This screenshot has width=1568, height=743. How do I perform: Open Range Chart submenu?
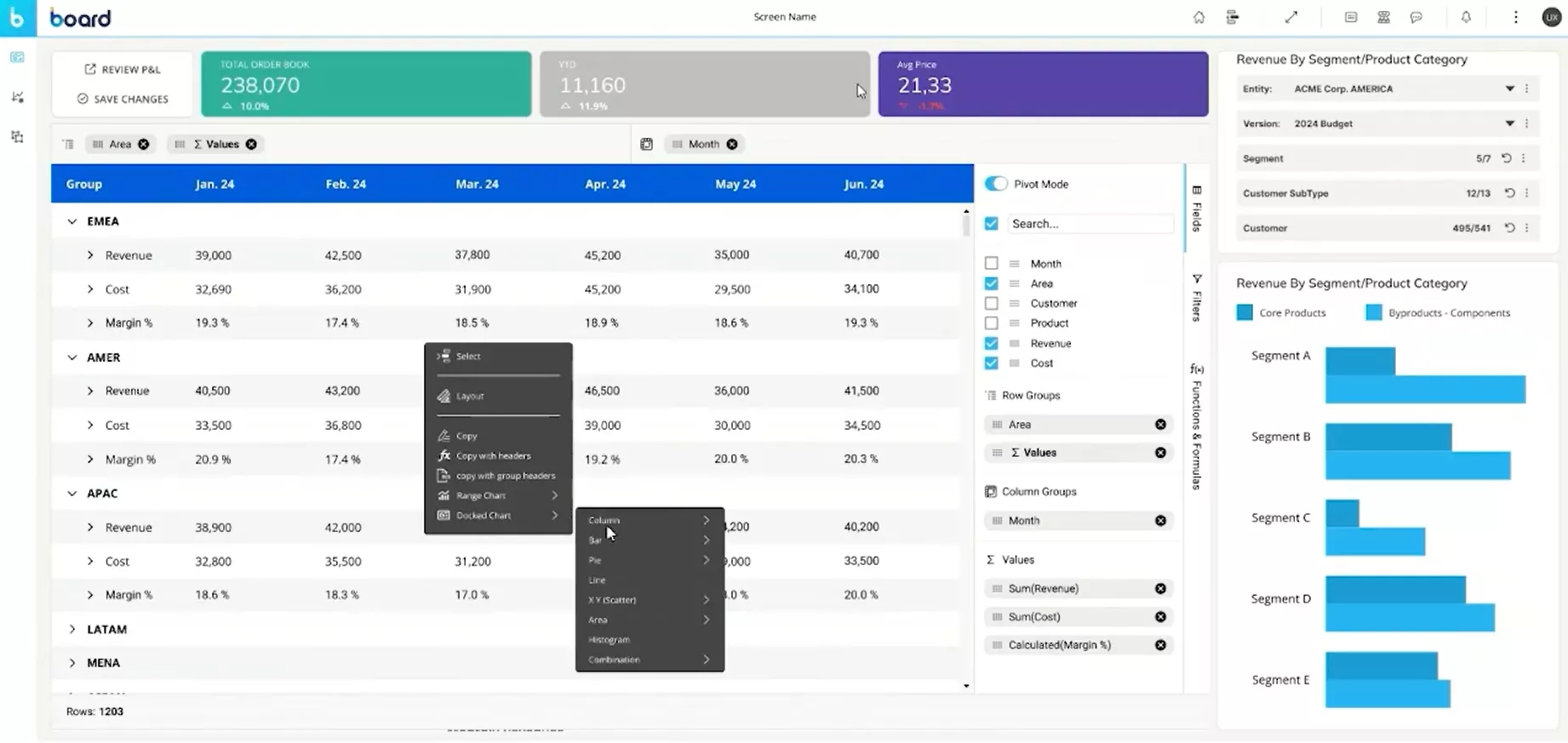coord(498,495)
